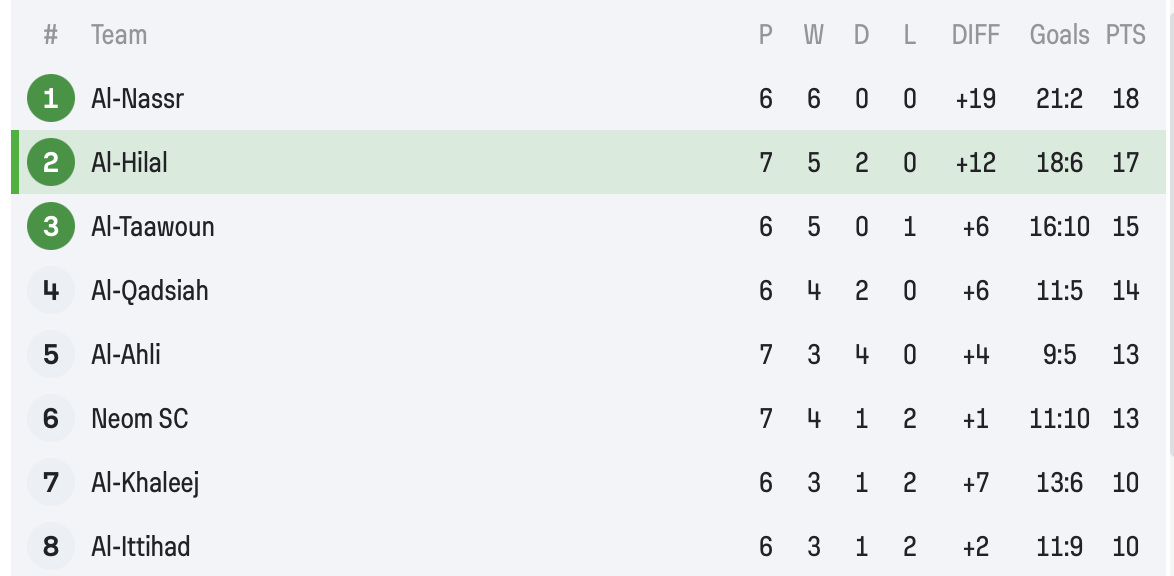Click the rank 4 position badge
The image size is (1174, 576).
pos(51,291)
